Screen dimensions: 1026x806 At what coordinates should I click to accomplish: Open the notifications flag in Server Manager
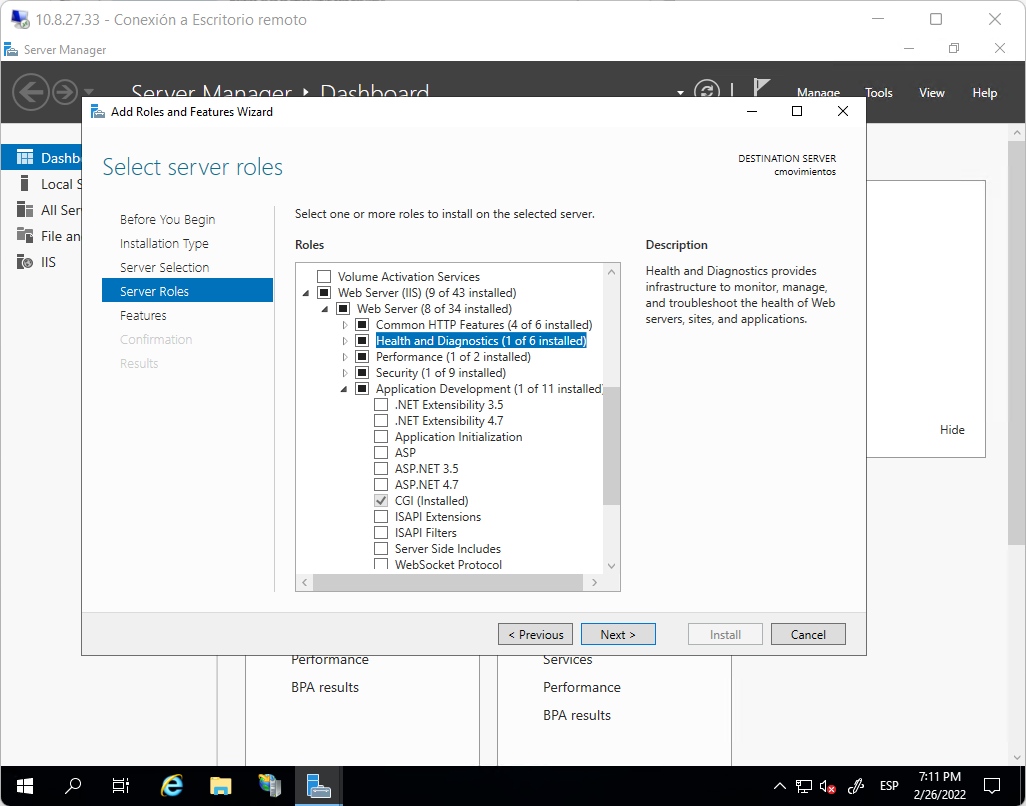click(761, 86)
